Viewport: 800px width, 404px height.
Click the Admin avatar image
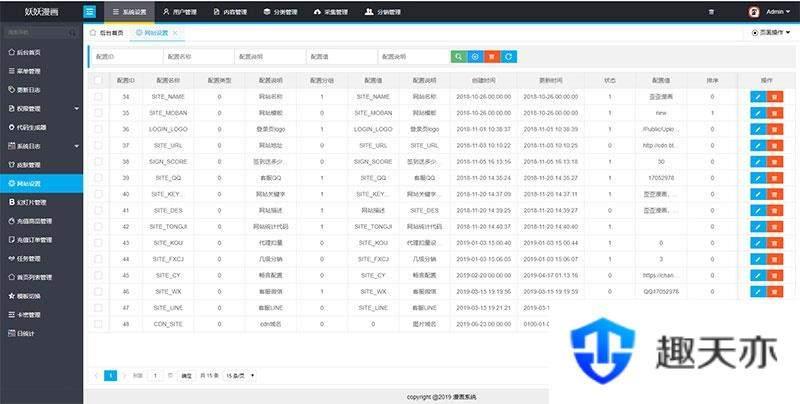click(x=754, y=12)
